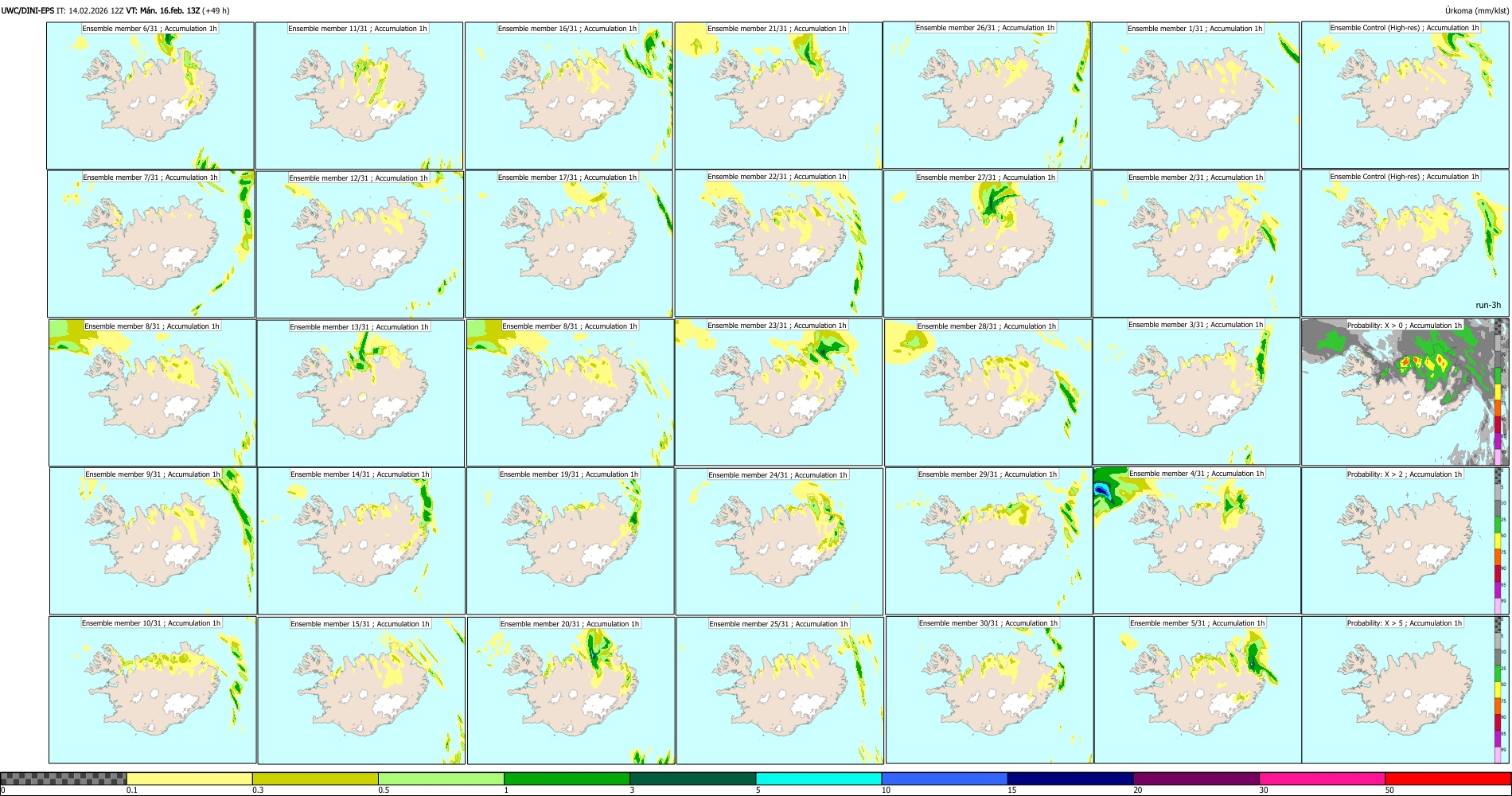1512x796 pixels.
Task: Open the Ensemble member 4/31 map panel
Action: tap(1197, 540)
